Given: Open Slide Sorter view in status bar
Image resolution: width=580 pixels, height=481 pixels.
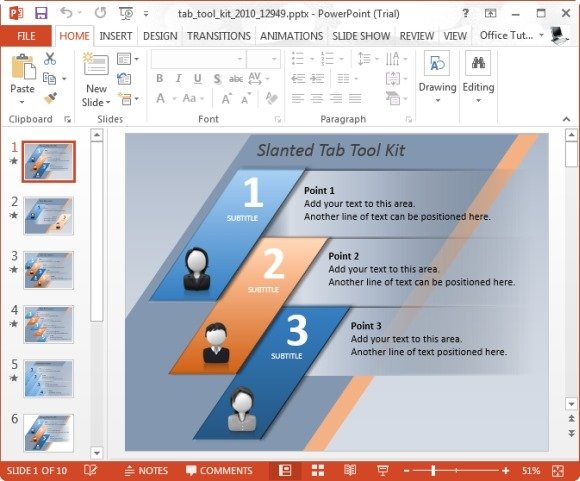Looking at the screenshot, I should pos(318,471).
